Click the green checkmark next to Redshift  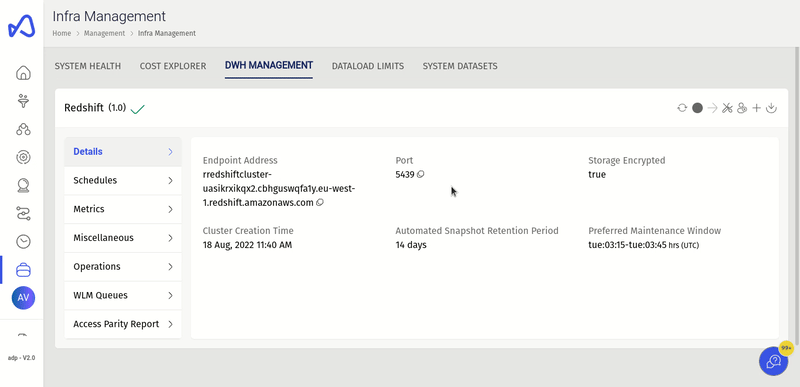pos(138,109)
